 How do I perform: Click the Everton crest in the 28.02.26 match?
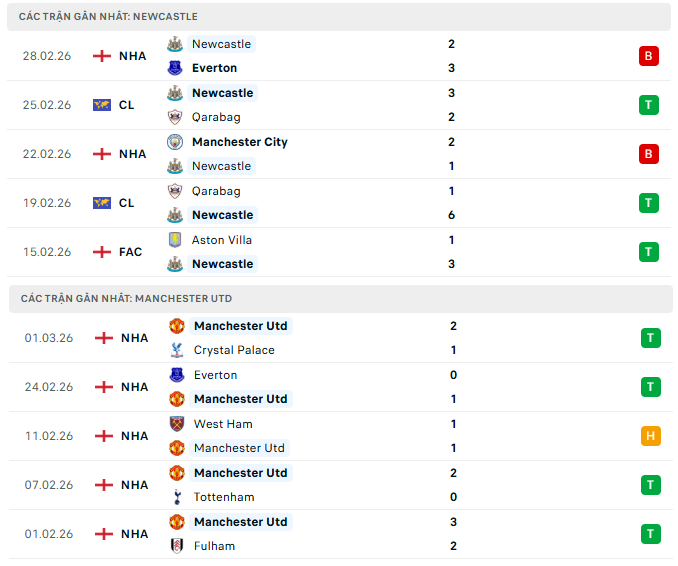[x=175, y=68]
